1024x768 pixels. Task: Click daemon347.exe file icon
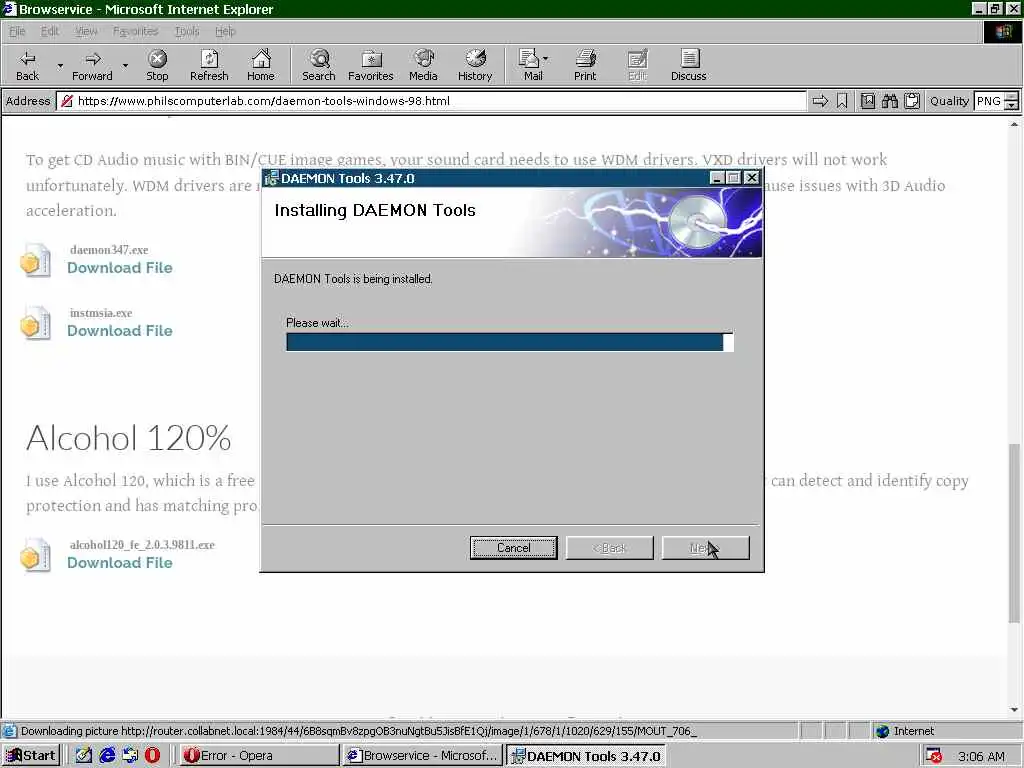pyautogui.click(x=35, y=261)
